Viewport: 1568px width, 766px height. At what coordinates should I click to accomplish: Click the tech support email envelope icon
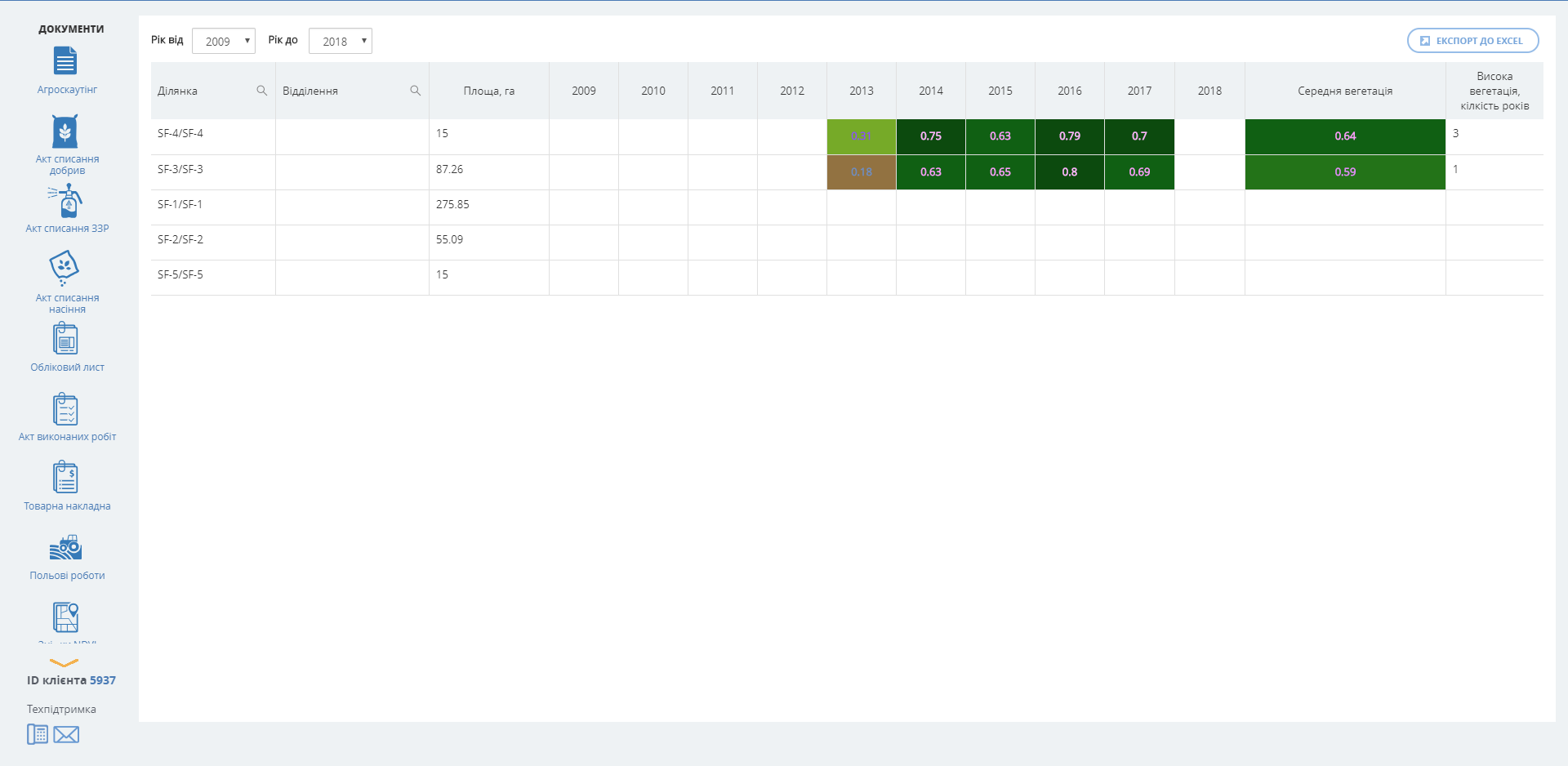coord(66,735)
